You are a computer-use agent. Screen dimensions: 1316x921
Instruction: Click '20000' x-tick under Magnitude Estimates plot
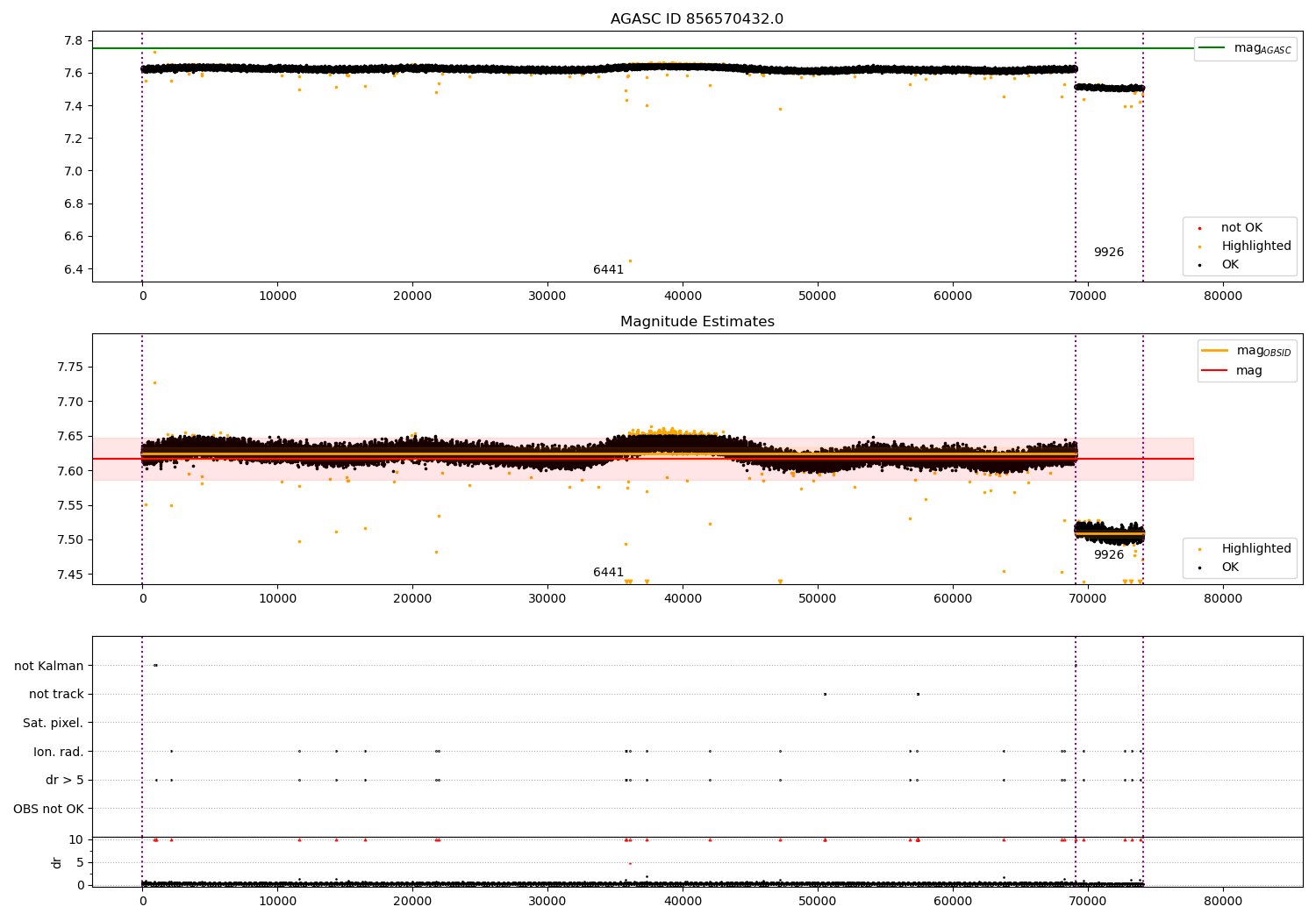[412, 599]
